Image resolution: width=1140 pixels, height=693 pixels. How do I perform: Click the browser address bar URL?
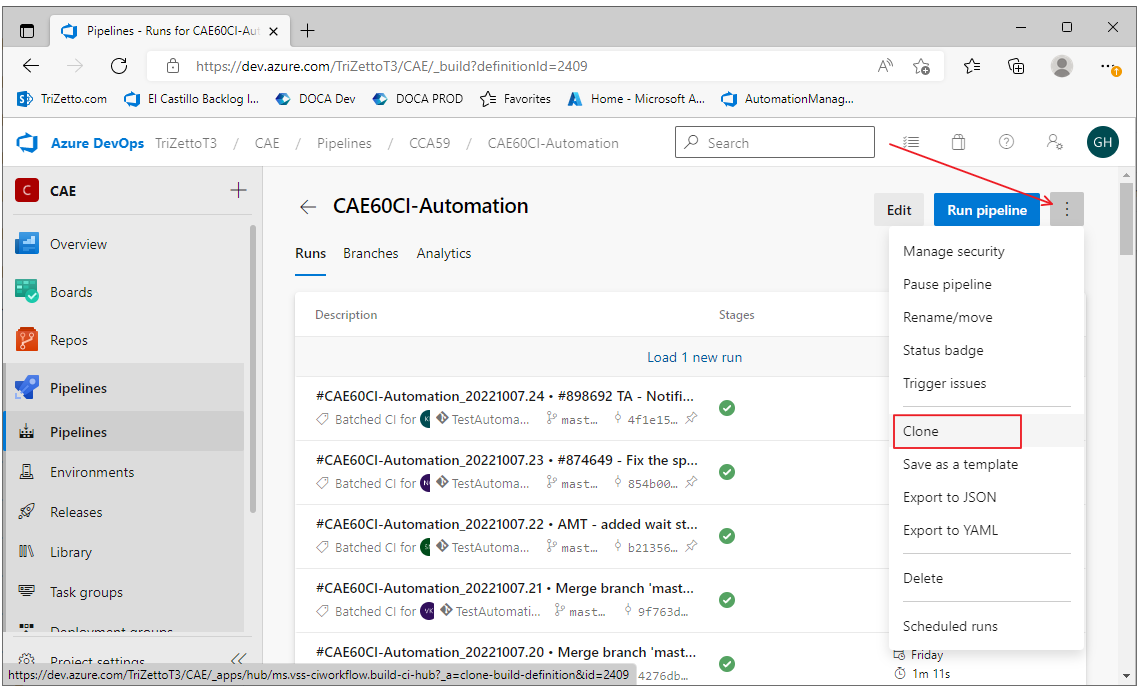click(x=391, y=66)
